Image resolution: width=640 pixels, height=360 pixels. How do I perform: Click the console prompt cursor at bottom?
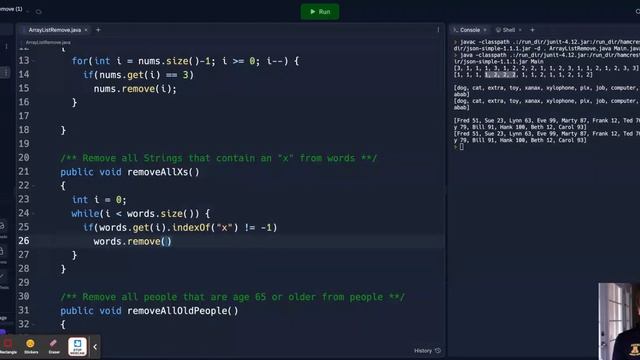point(462,147)
